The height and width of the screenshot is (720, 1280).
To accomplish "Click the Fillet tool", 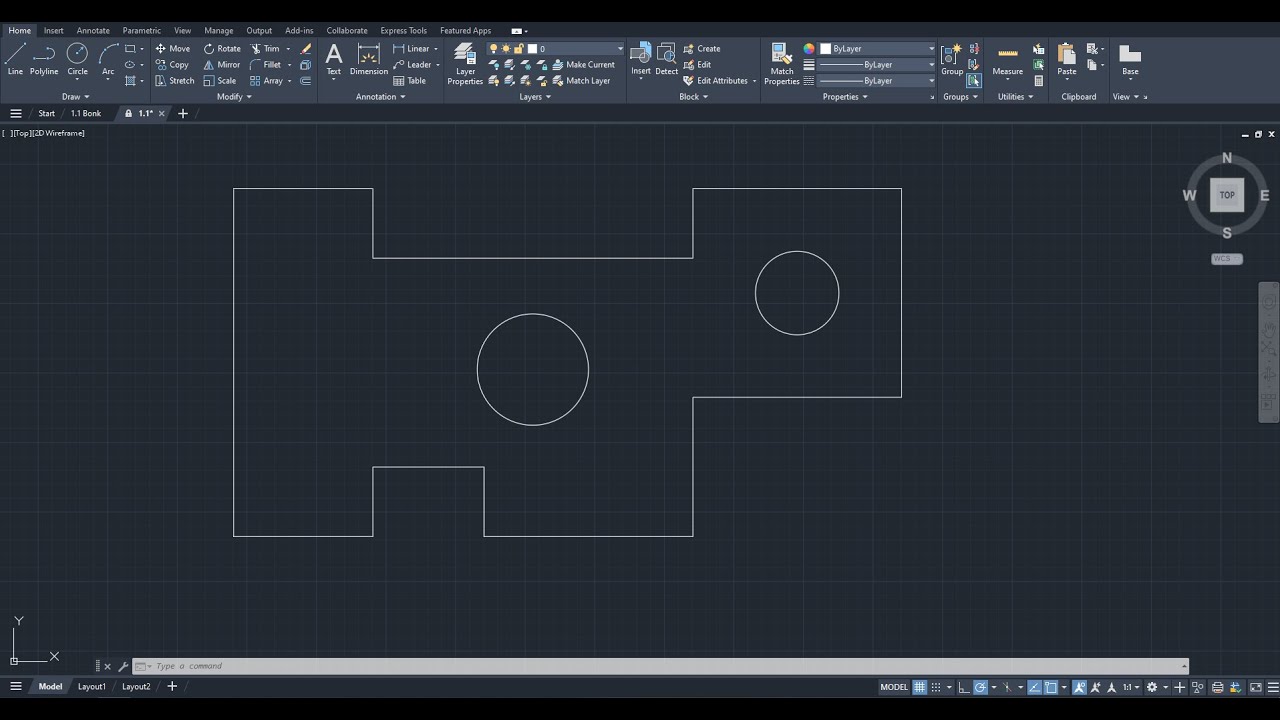I will coord(266,64).
